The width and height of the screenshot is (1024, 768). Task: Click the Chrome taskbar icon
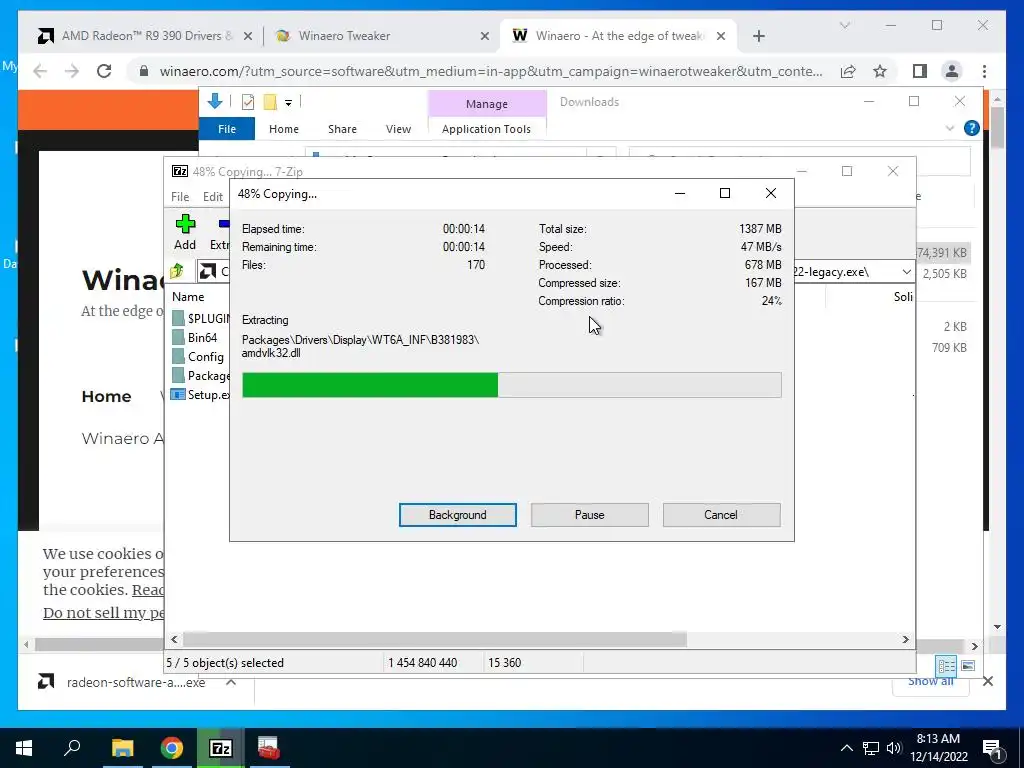coord(172,748)
